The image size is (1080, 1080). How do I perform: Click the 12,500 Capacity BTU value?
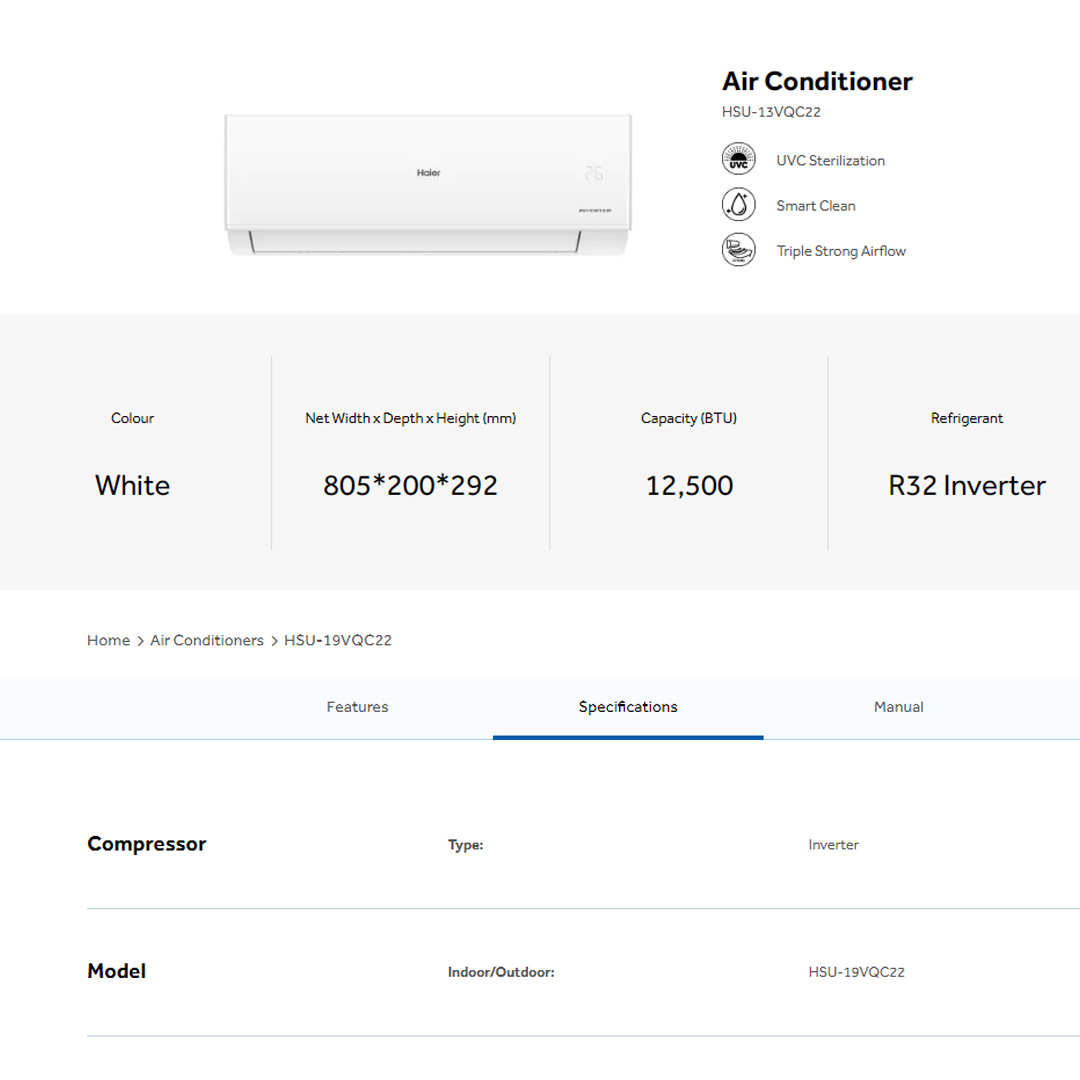tap(688, 485)
